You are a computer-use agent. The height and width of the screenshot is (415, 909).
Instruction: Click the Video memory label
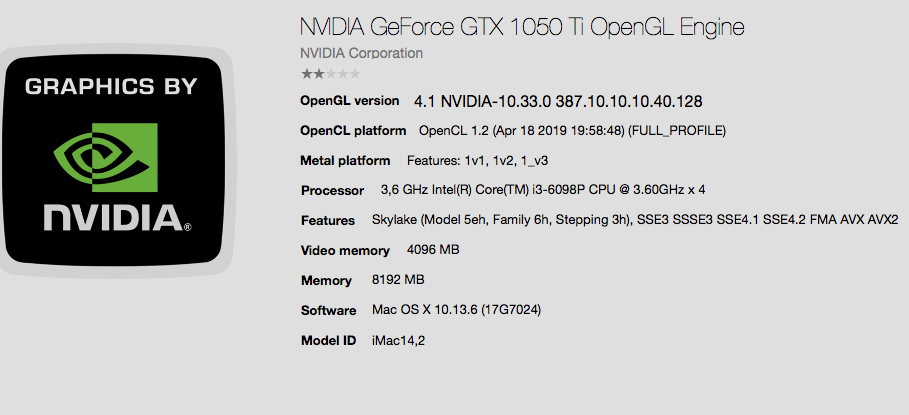pos(346,250)
